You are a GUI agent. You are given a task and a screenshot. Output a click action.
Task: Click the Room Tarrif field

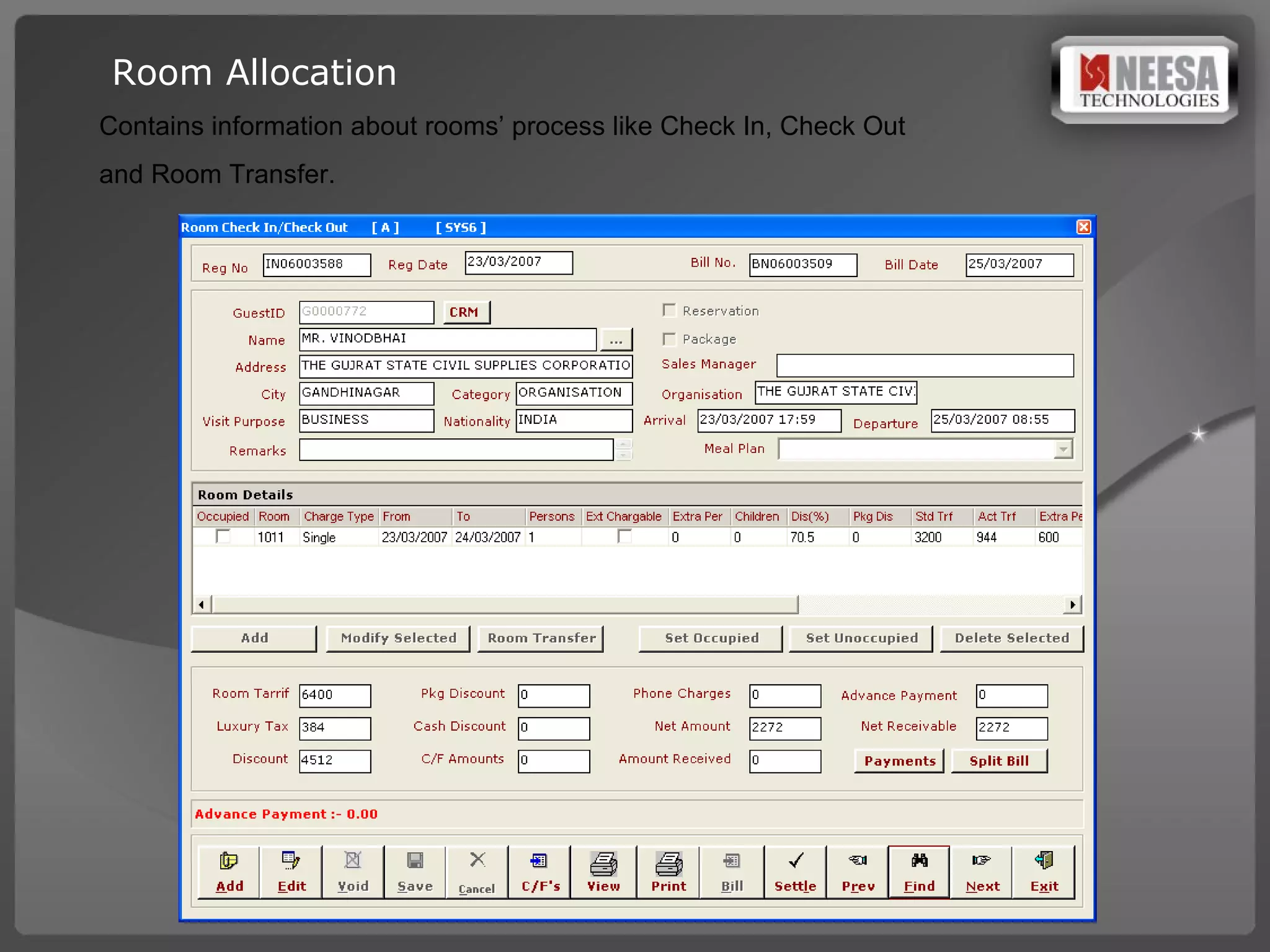pos(335,695)
